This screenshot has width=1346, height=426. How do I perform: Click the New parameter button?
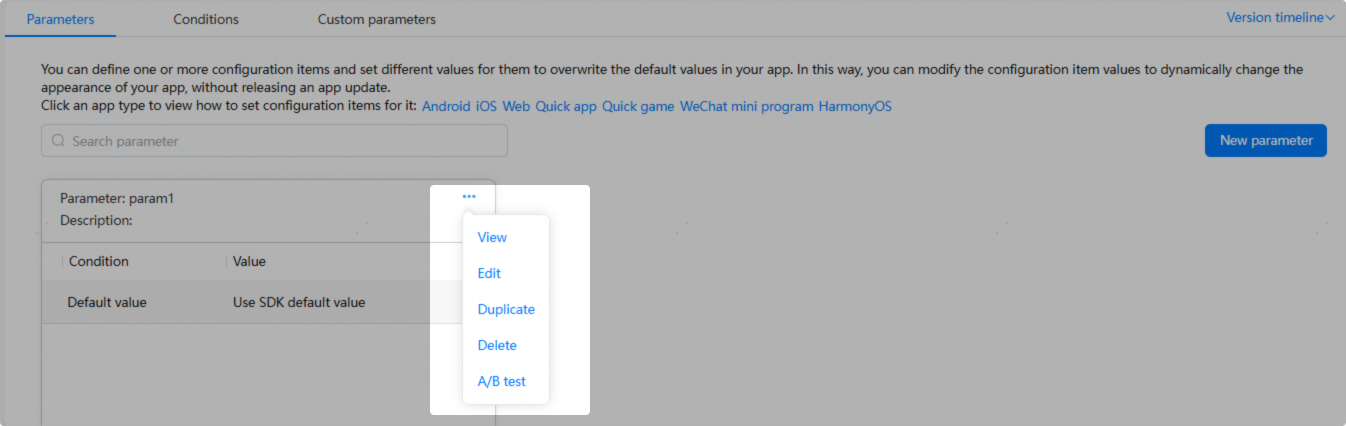coord(1266,141)
